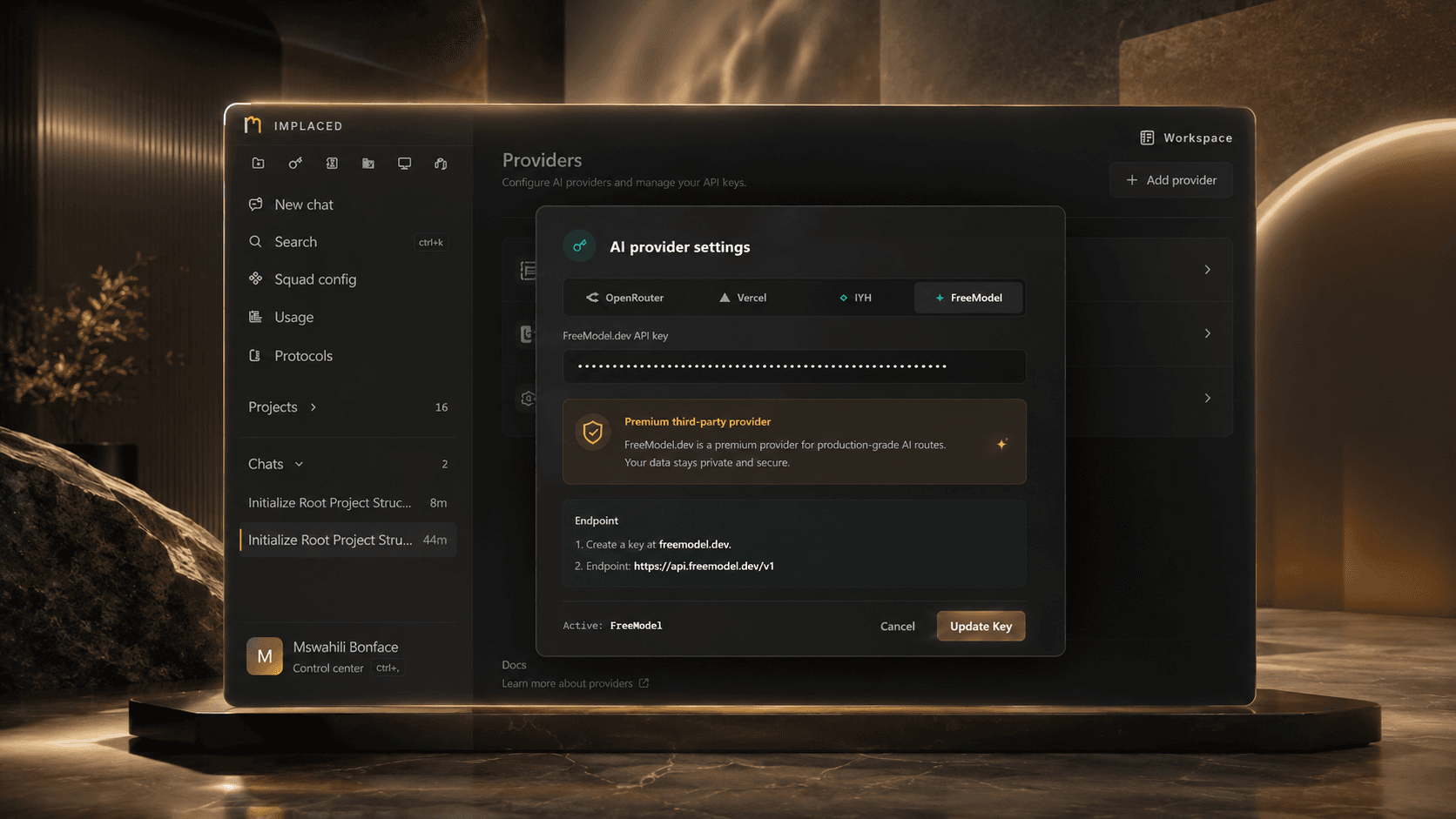Click the monitor icon in sidebar toolbar

404,164
